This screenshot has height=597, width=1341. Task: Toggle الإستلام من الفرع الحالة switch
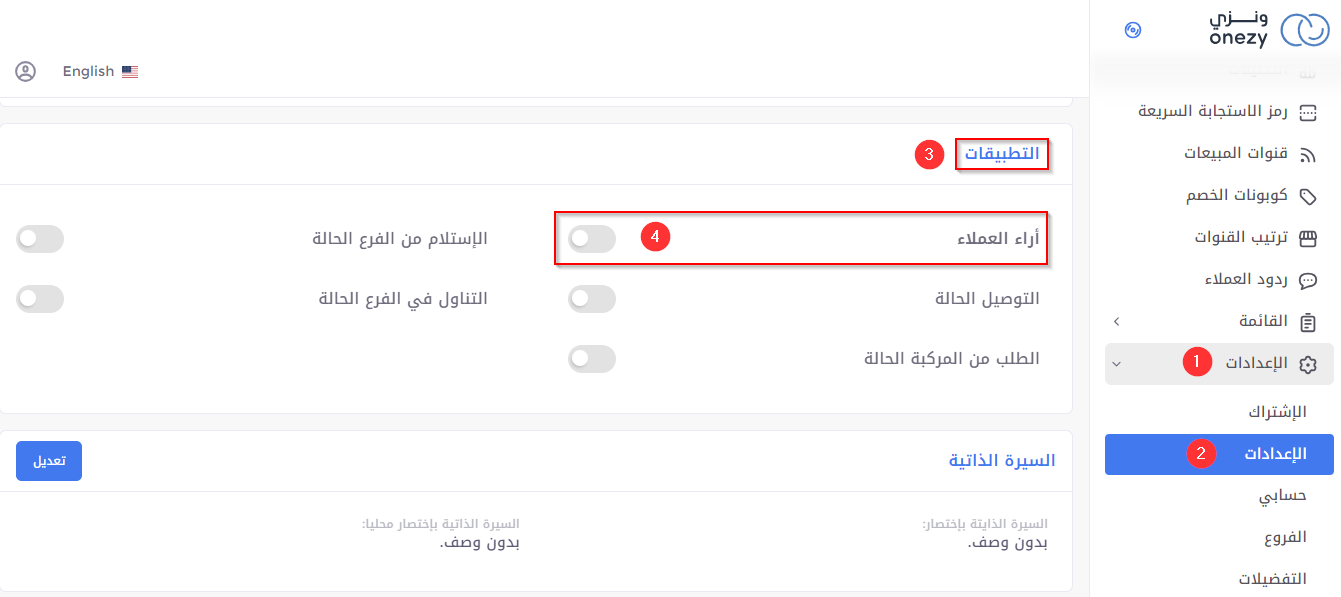point(40,239)
